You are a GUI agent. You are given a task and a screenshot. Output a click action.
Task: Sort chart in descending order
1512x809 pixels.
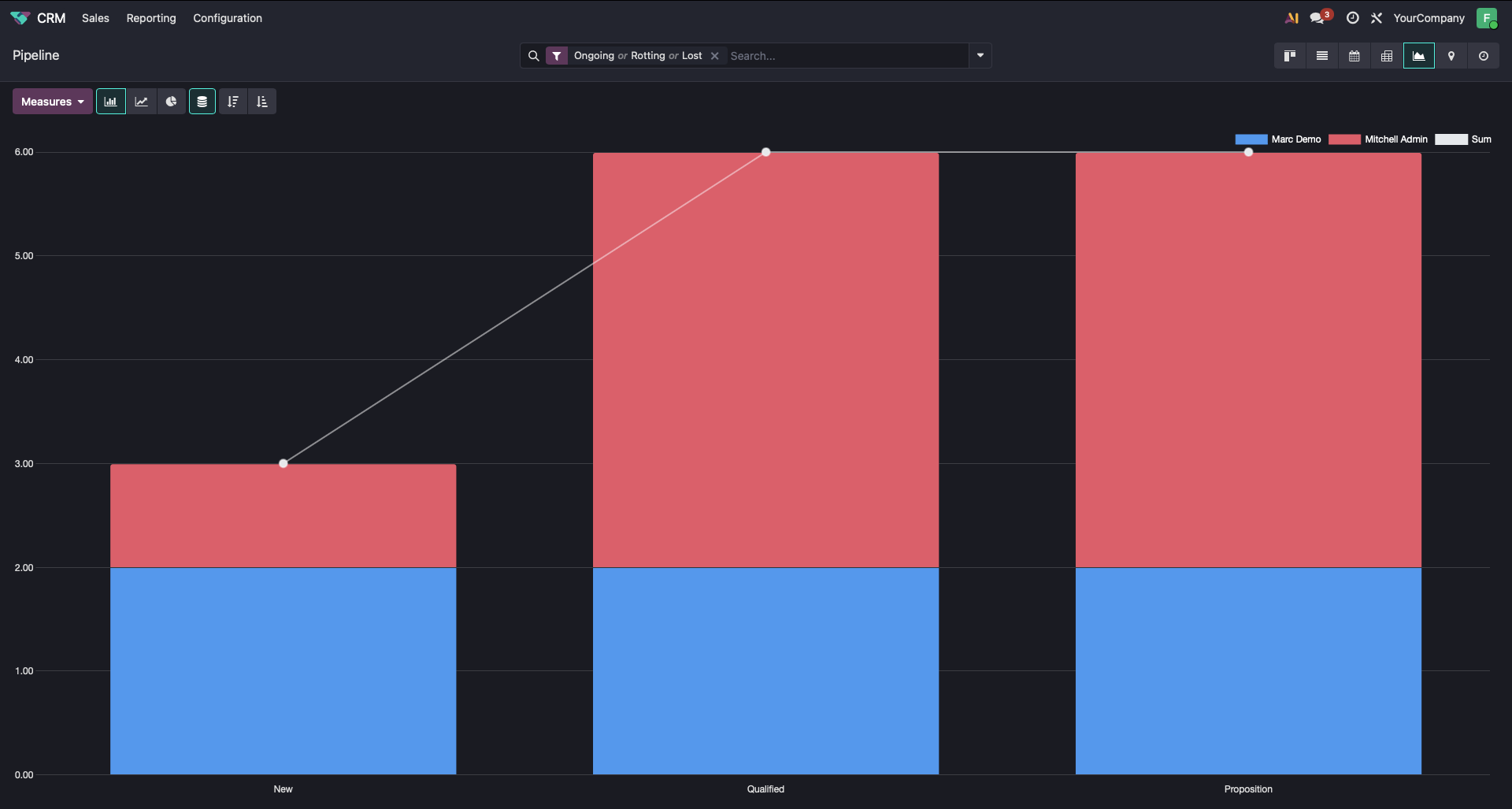pos(232,102)
